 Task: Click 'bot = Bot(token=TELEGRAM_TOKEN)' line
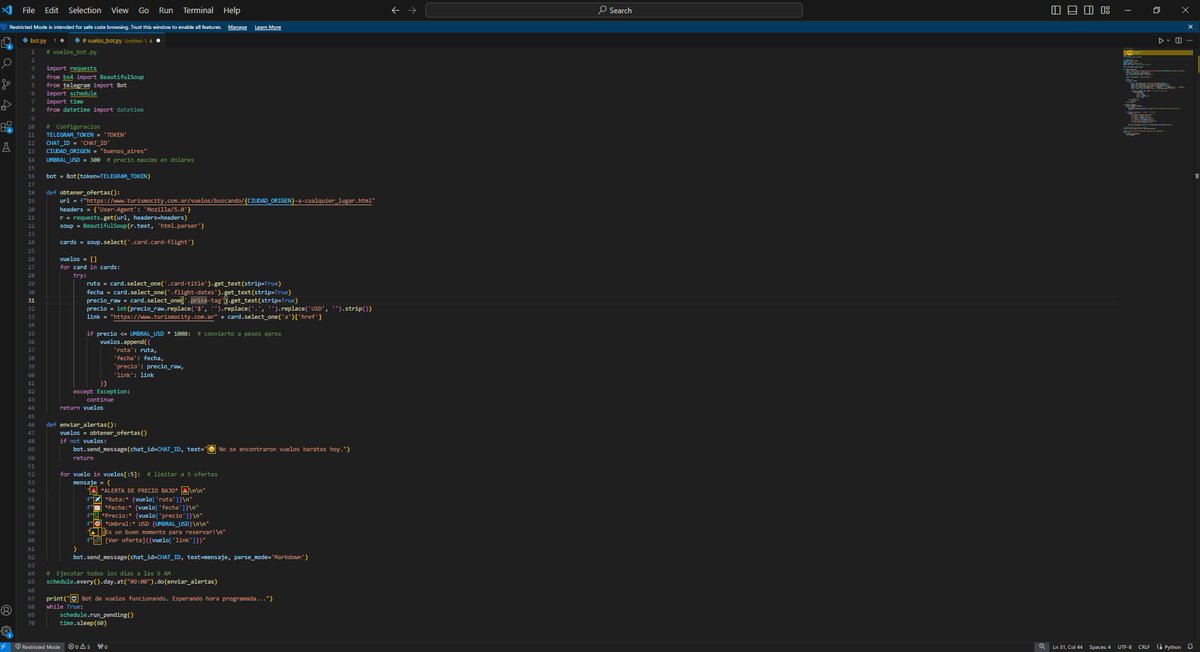(97, 176)
